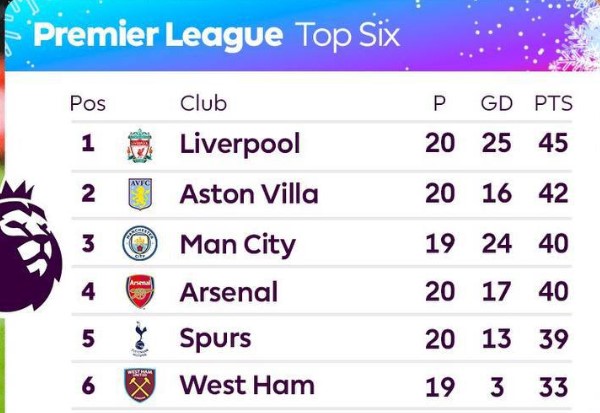Select the West Ham club name
Image resolution: width=600 pixels, height=413 pixels.
click(246, 385)
